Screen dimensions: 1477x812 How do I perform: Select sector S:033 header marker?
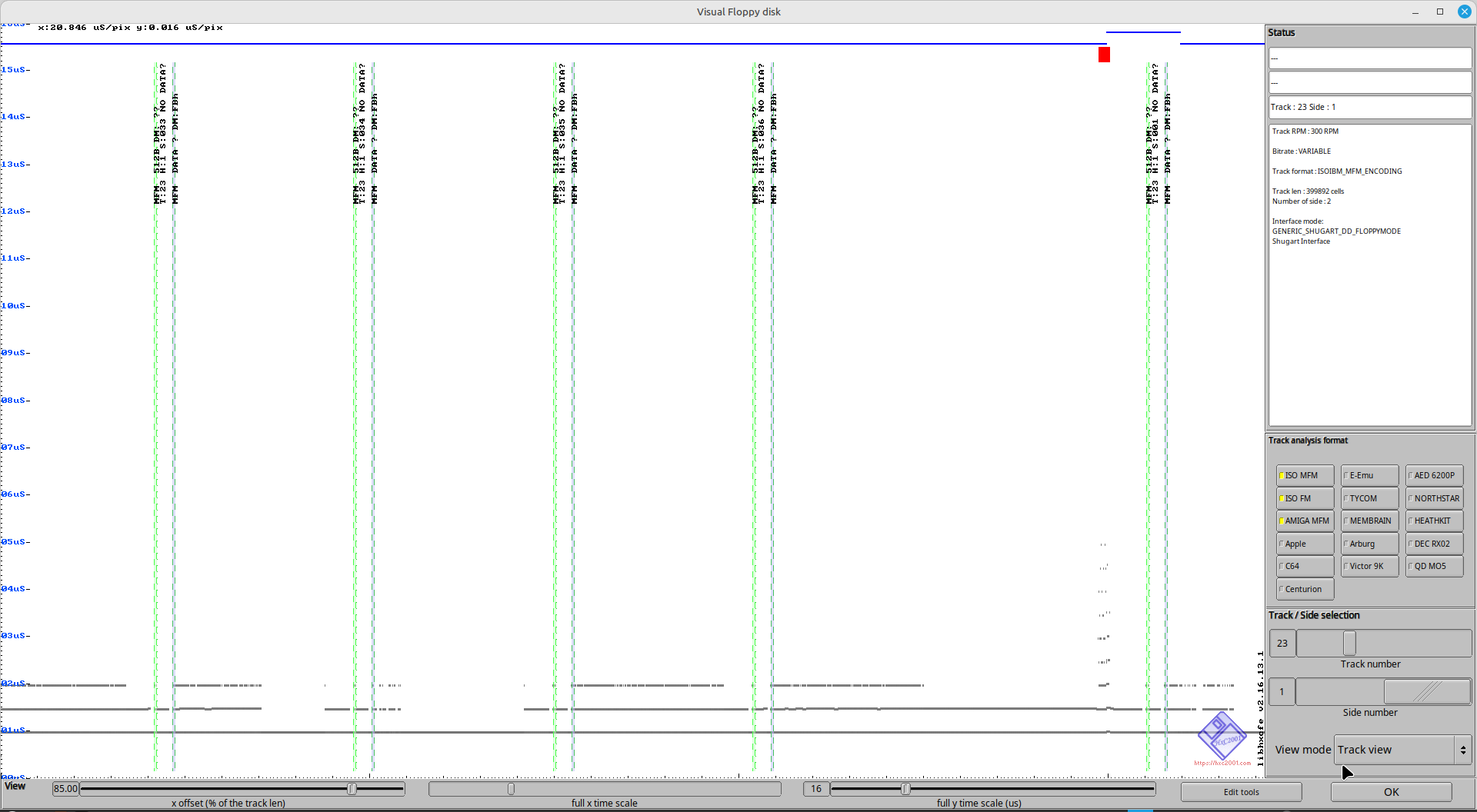click(159, 135)
